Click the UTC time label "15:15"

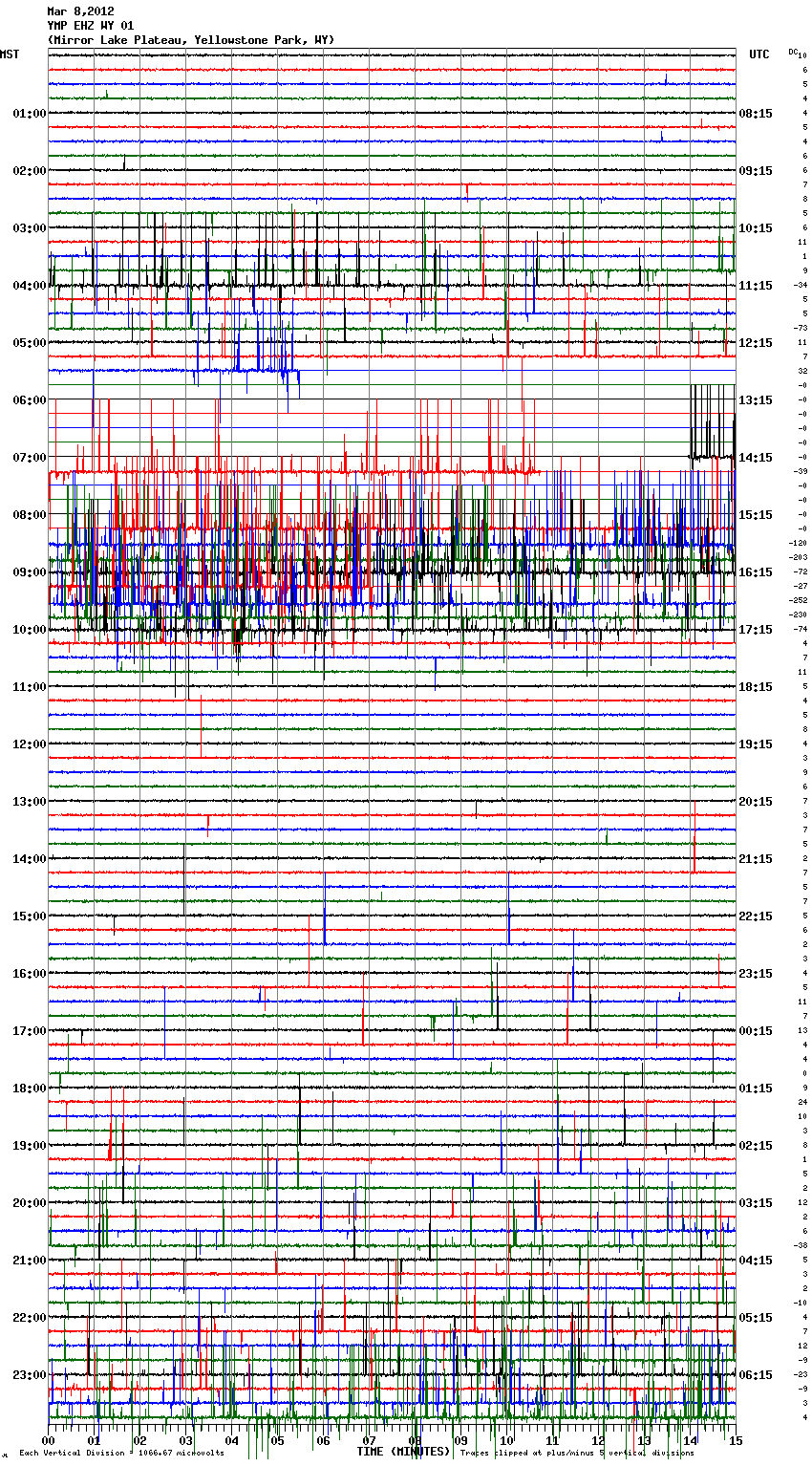tap(756, 515)
